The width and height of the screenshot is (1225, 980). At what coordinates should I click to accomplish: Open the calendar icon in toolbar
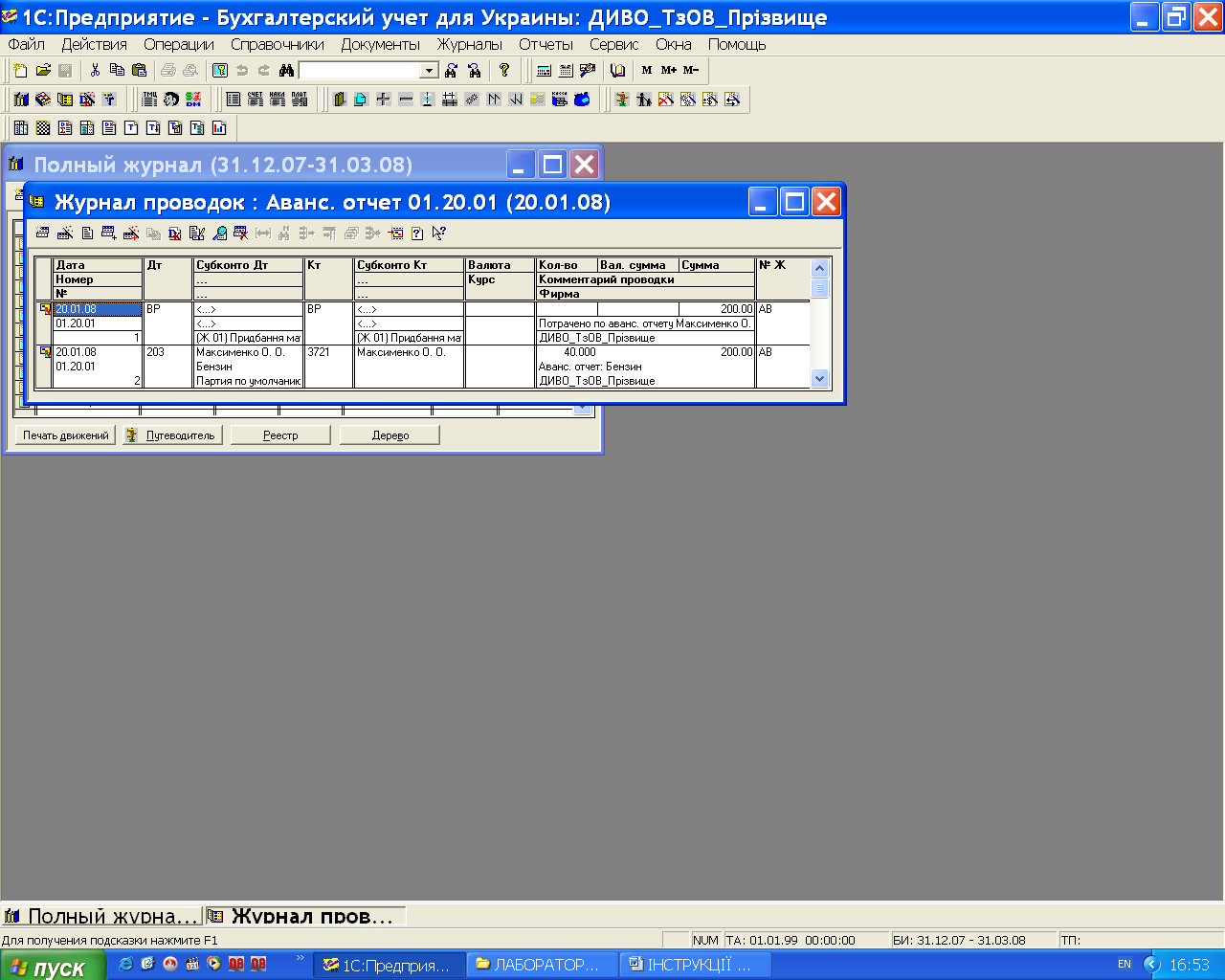coord(566,70)
